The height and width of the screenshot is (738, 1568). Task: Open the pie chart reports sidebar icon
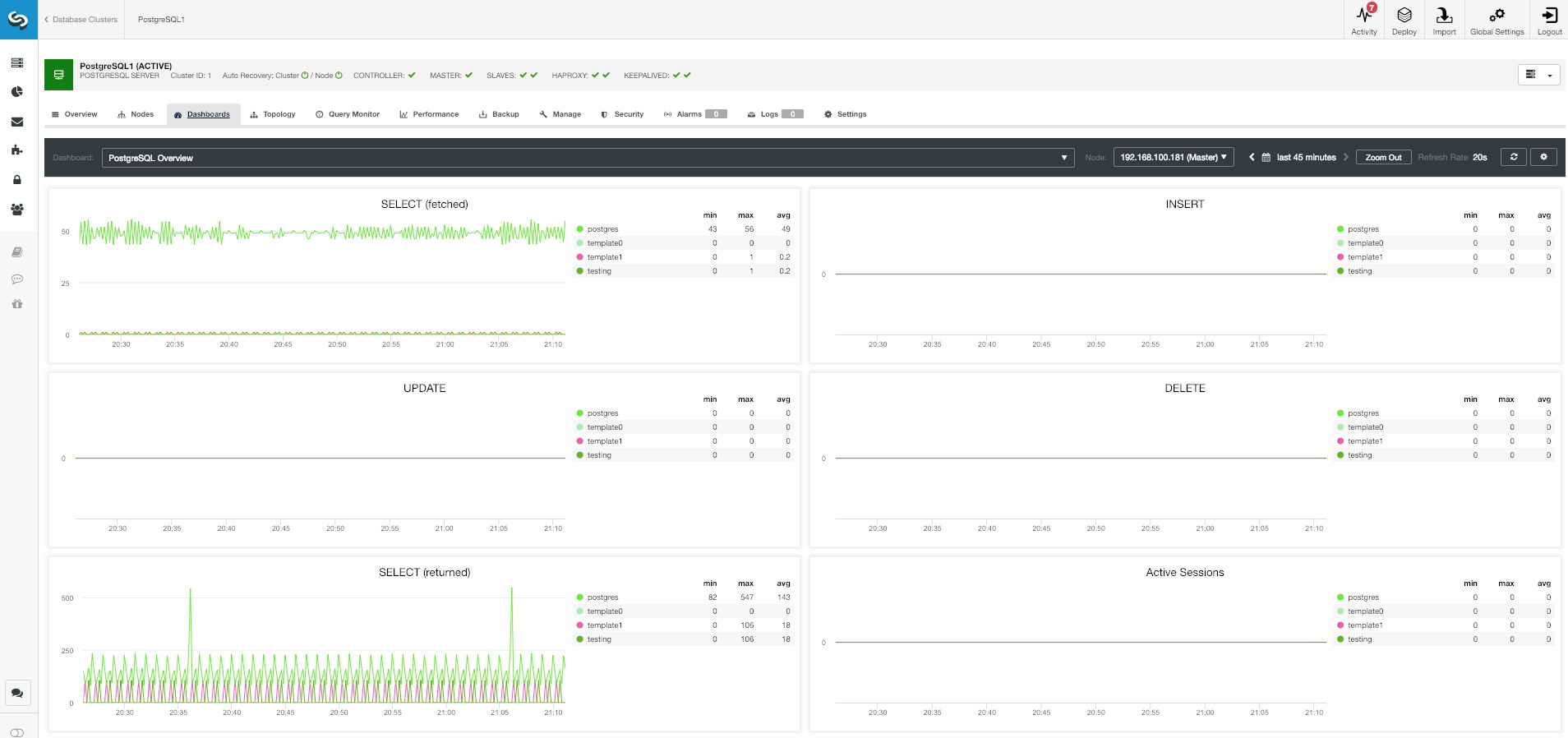point(17,92)
